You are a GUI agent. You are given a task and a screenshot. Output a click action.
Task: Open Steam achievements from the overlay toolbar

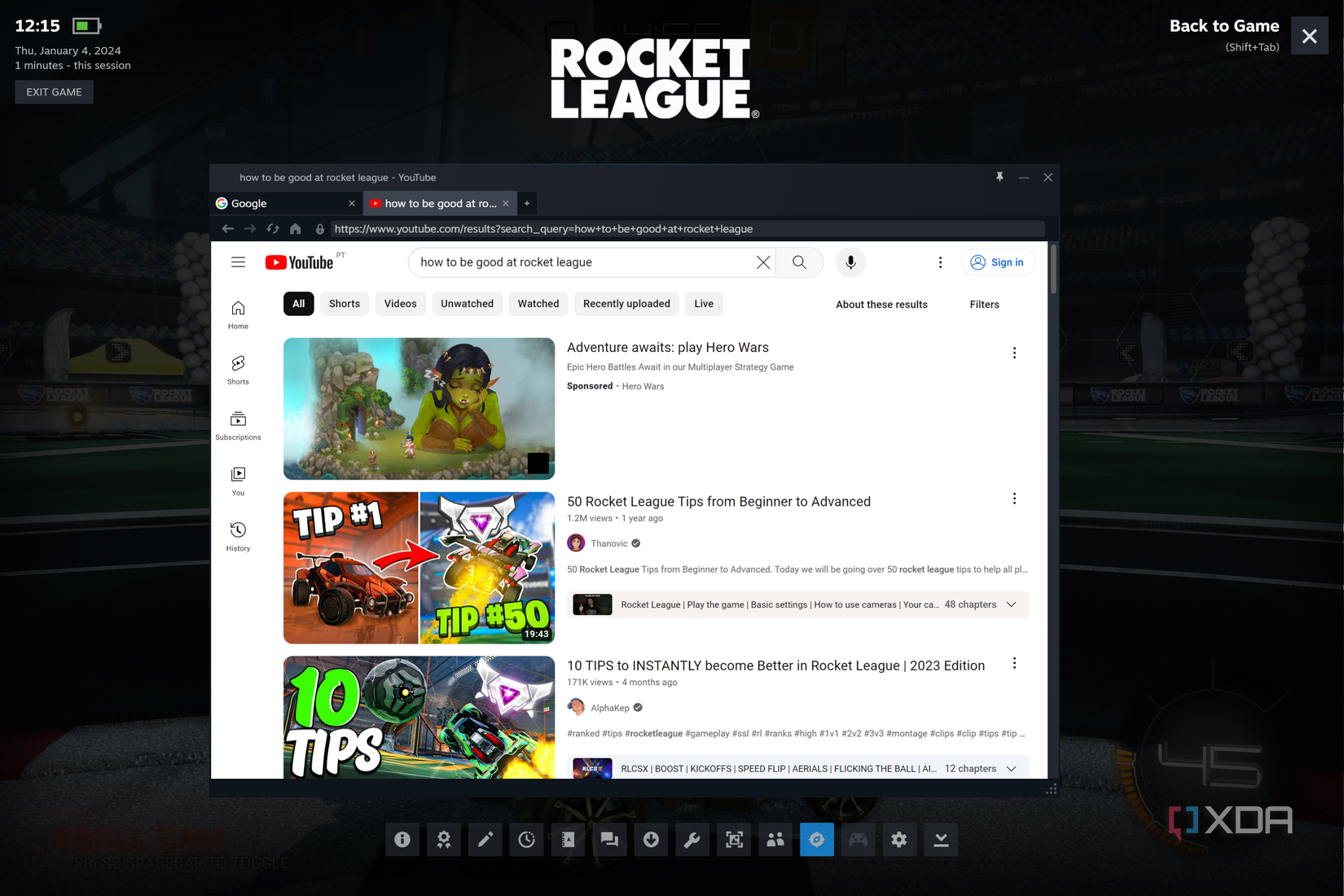point(444,839)
